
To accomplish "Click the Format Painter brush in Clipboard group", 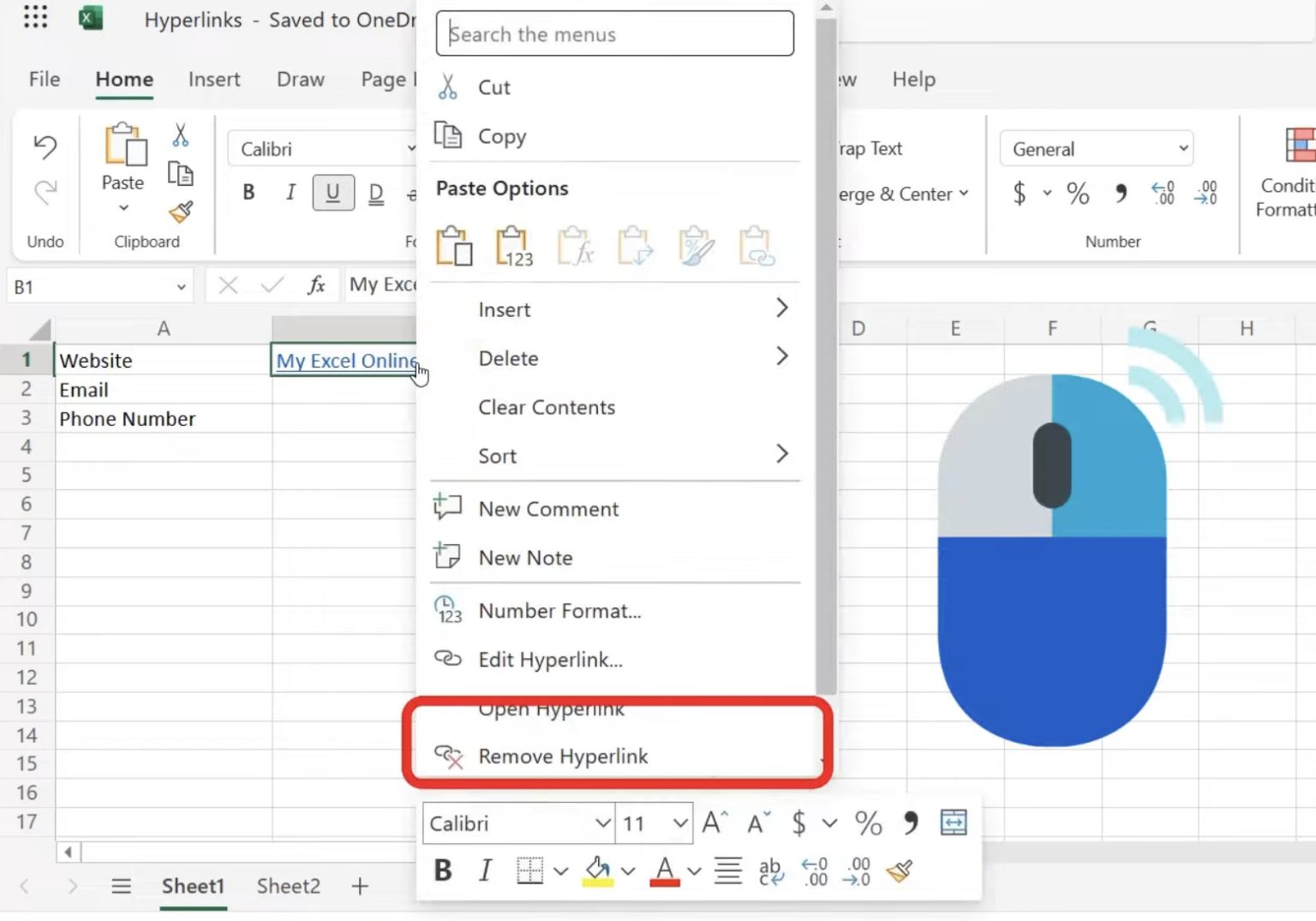I will pyautogui.click(x=181, y=212).
